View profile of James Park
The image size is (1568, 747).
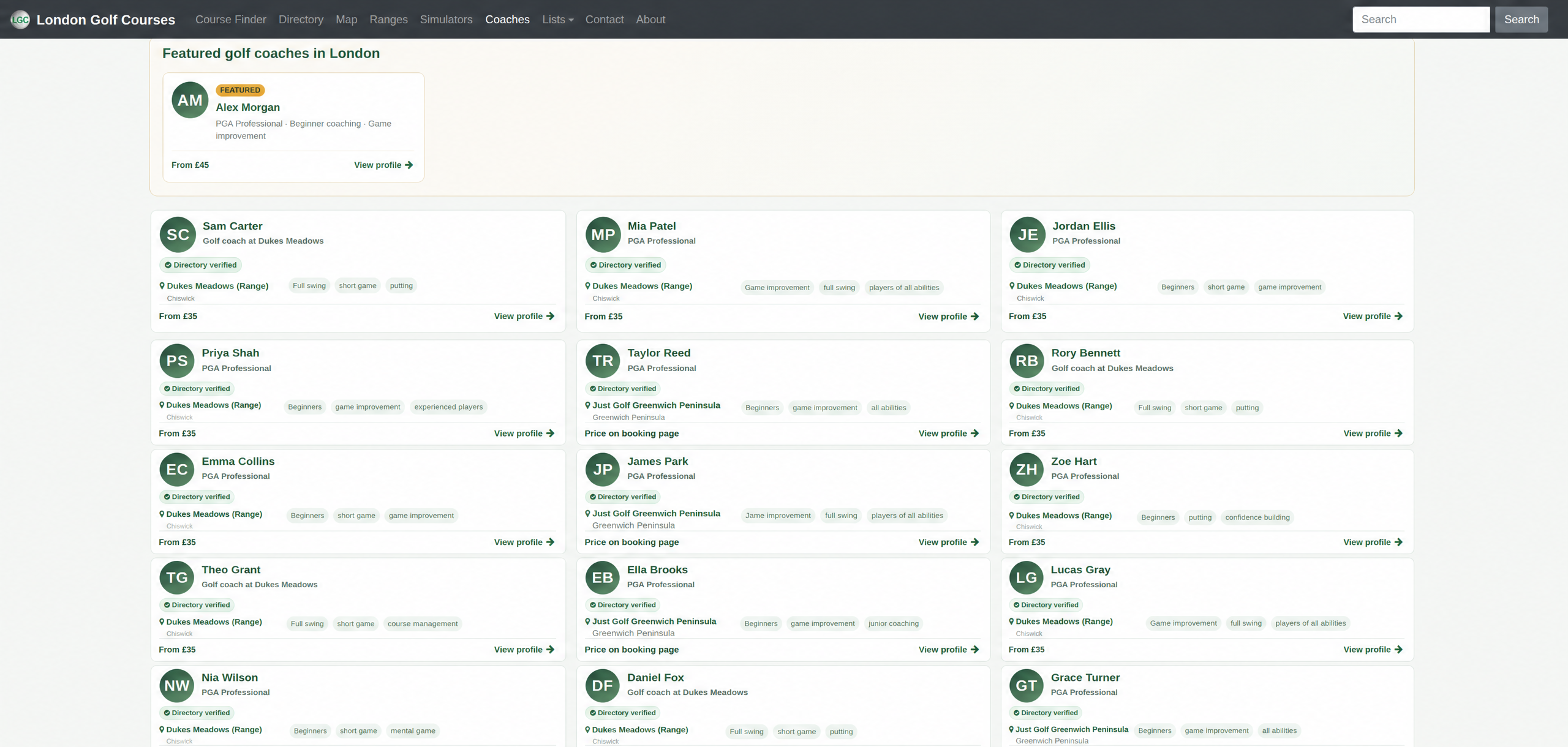(x=949, y=542)
